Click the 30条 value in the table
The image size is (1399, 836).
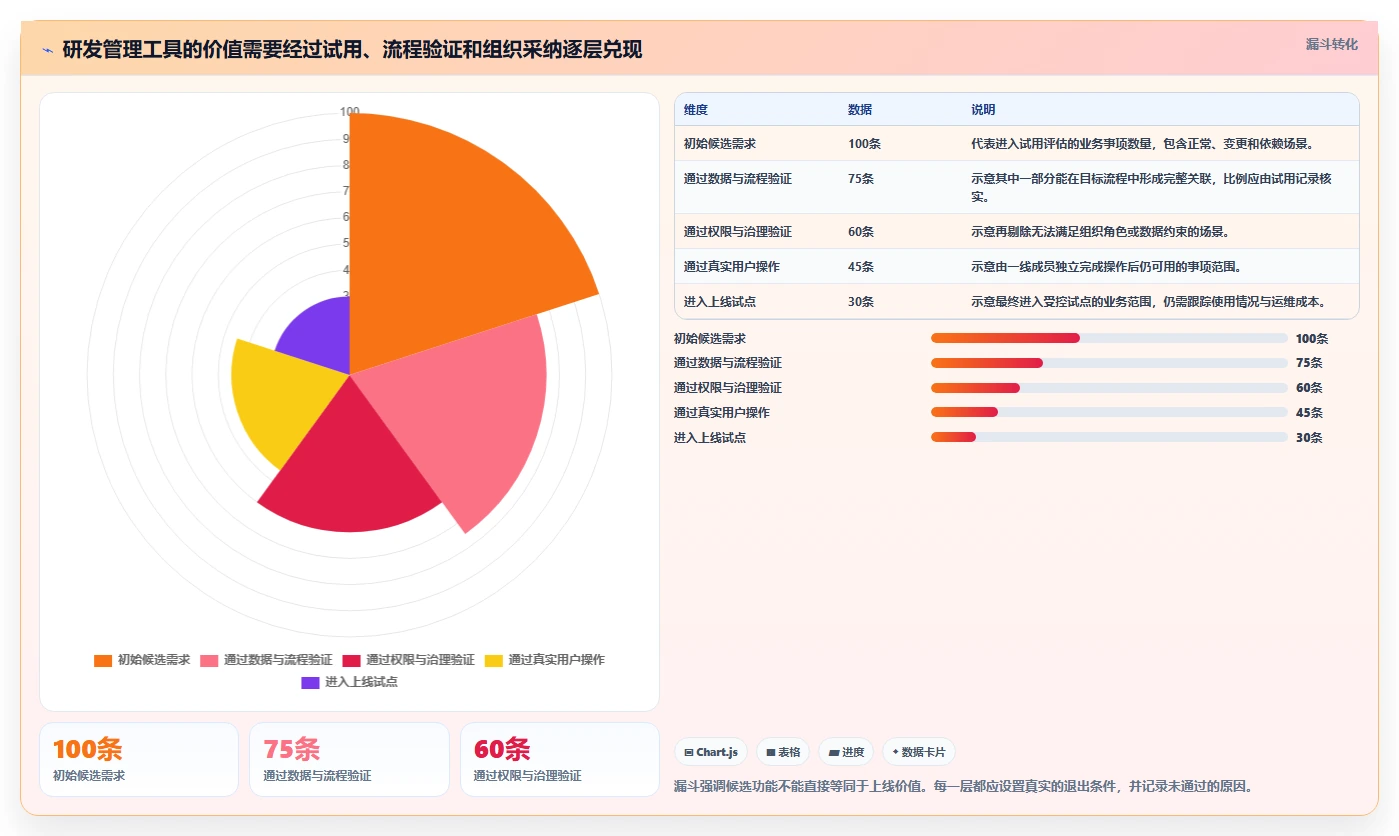pyautogui.click(x=861, y=301)
